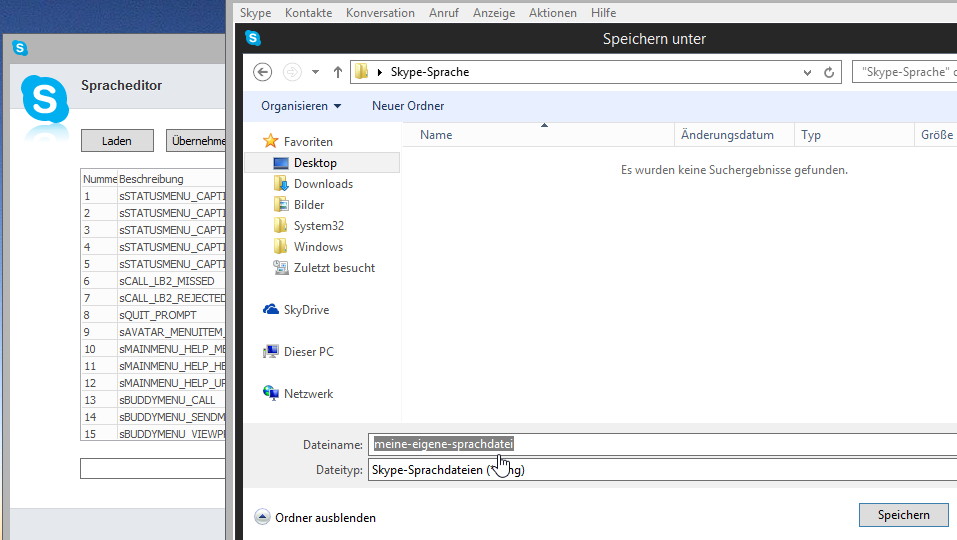Click the Bilder folder icon

coord(281,204)
